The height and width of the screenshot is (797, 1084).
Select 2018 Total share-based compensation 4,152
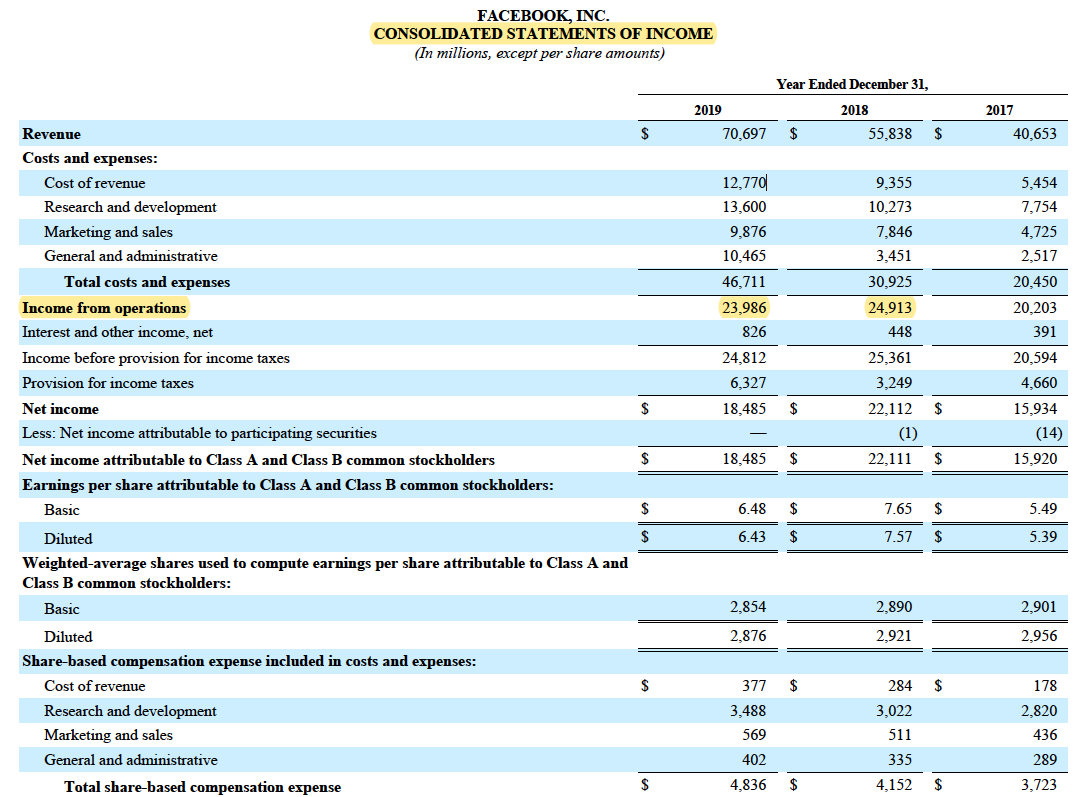pos(894,785)
